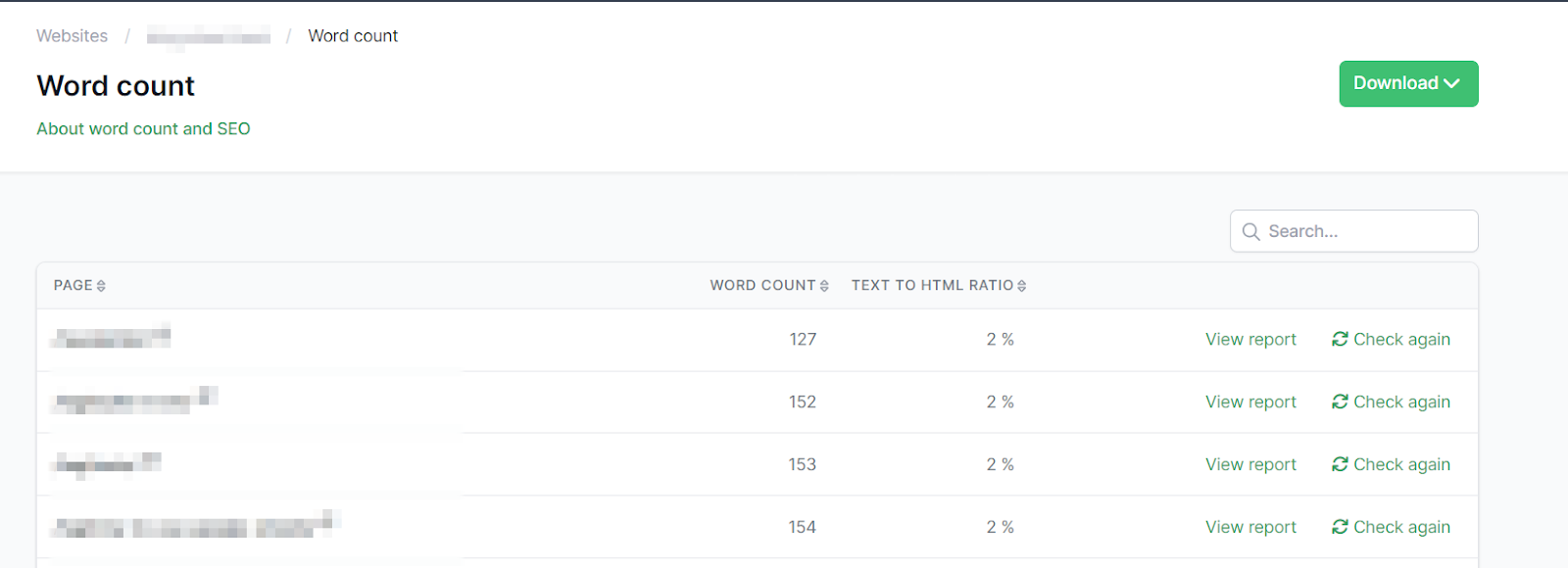Open the blurred website name breadcrumb
This screenshot has width=1568, height=568.
tap(209, 37)
